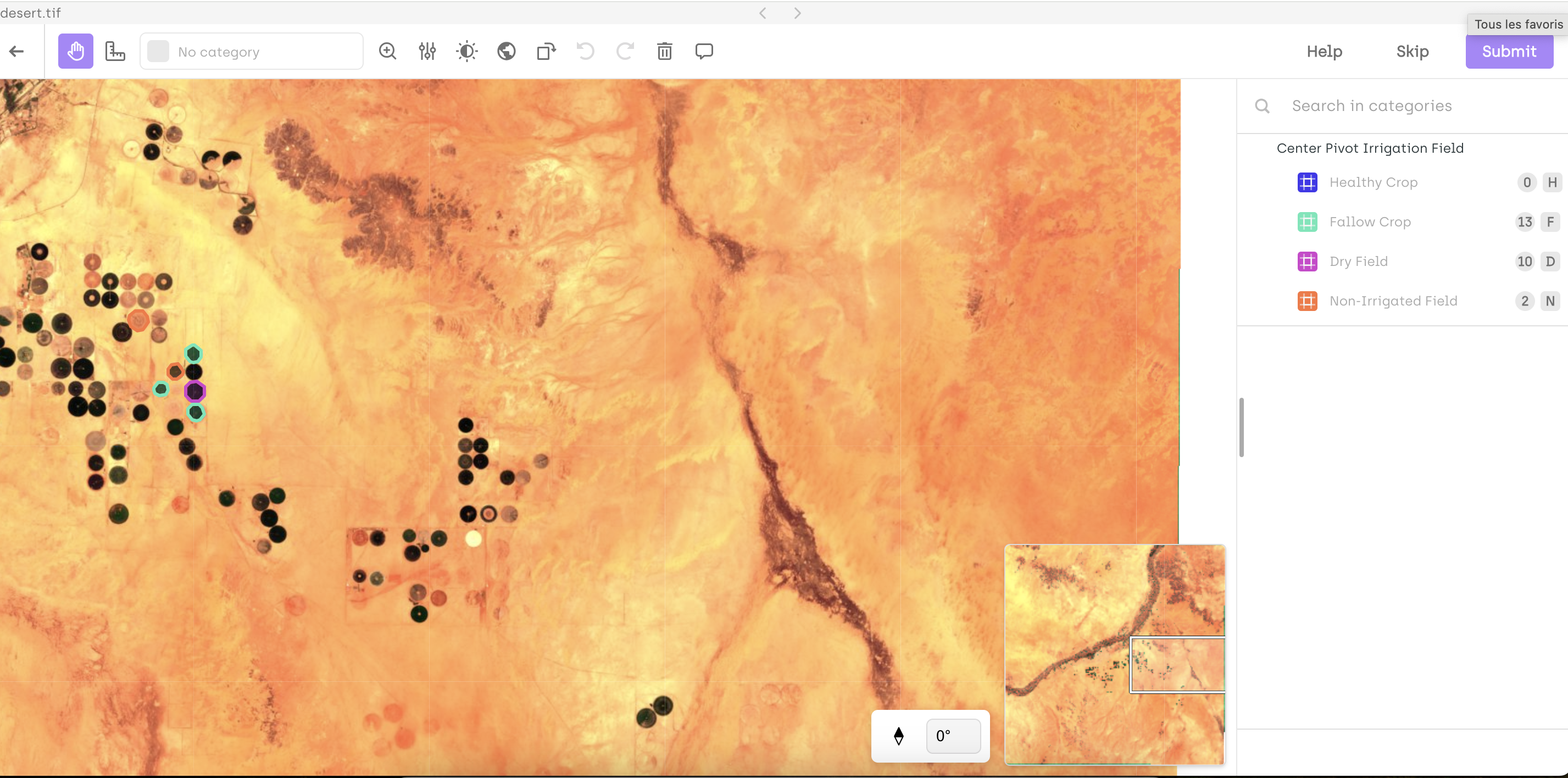
Task: Click the zoom-in magnifier icon
Action: [388, 51]
